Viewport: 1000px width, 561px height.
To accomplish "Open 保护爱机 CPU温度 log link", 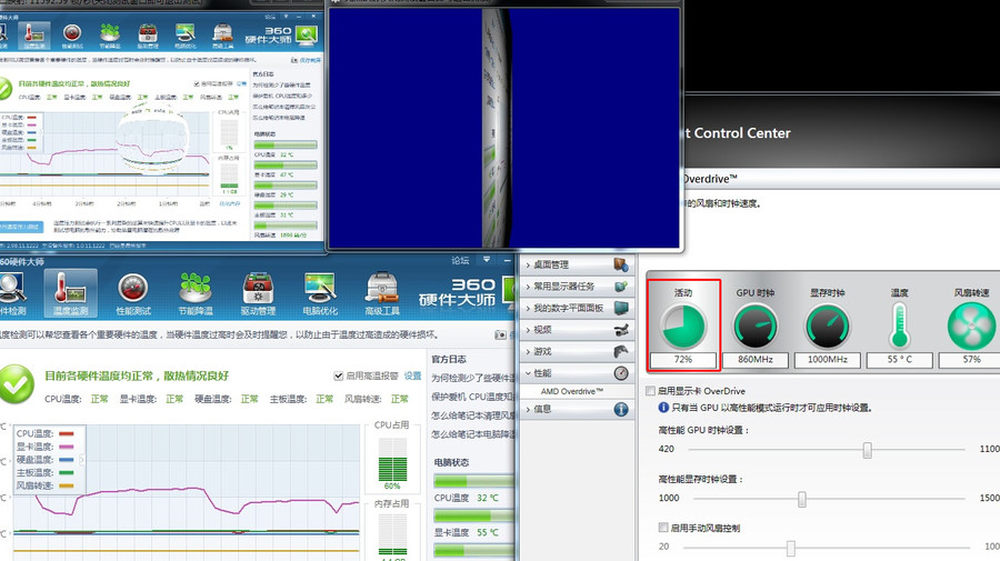I will [473, 397].
